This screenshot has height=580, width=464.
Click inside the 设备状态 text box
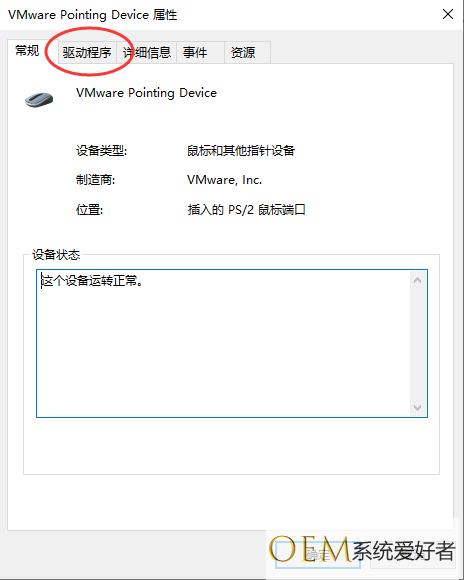223,343
